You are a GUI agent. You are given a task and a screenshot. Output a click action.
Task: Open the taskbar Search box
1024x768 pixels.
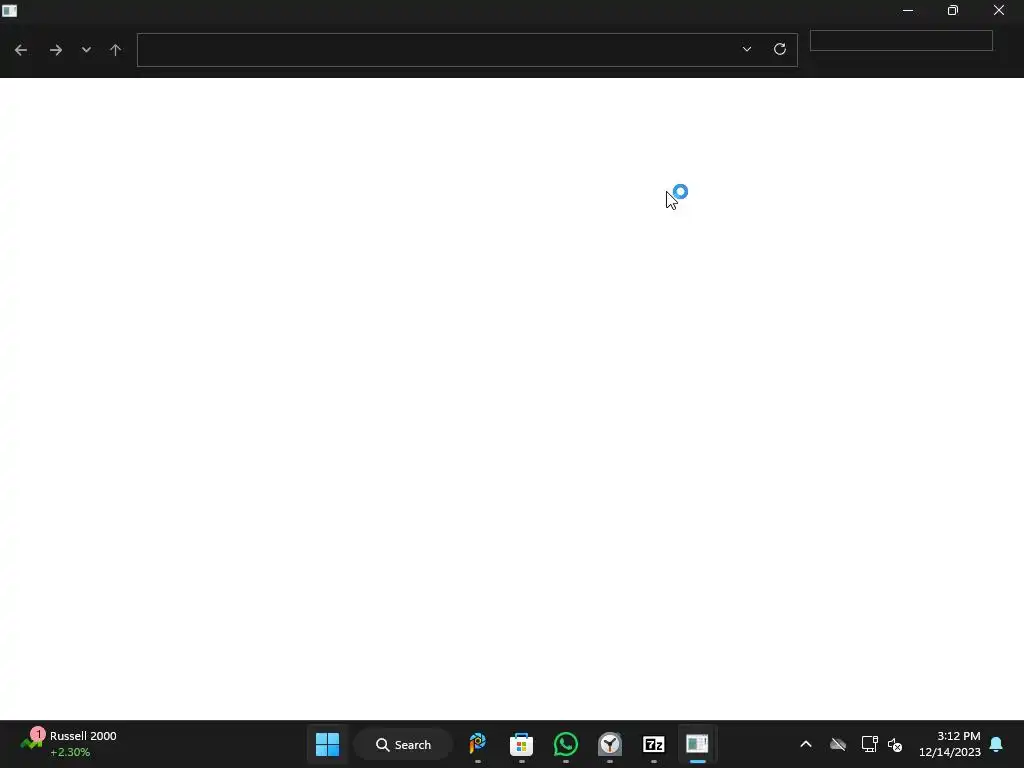(x=403, y=744)
